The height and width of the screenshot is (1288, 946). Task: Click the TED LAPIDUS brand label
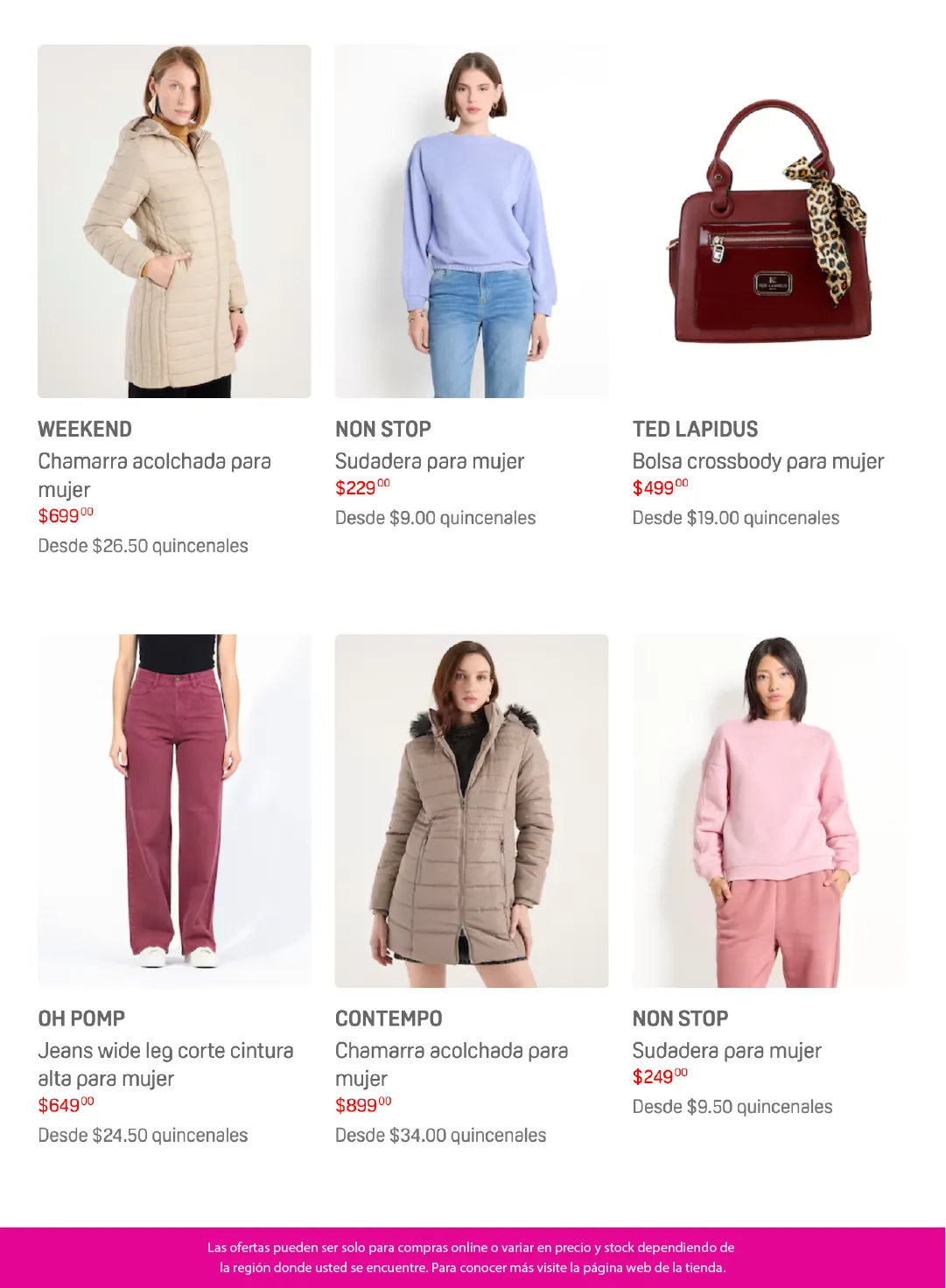tap(696, 429)
